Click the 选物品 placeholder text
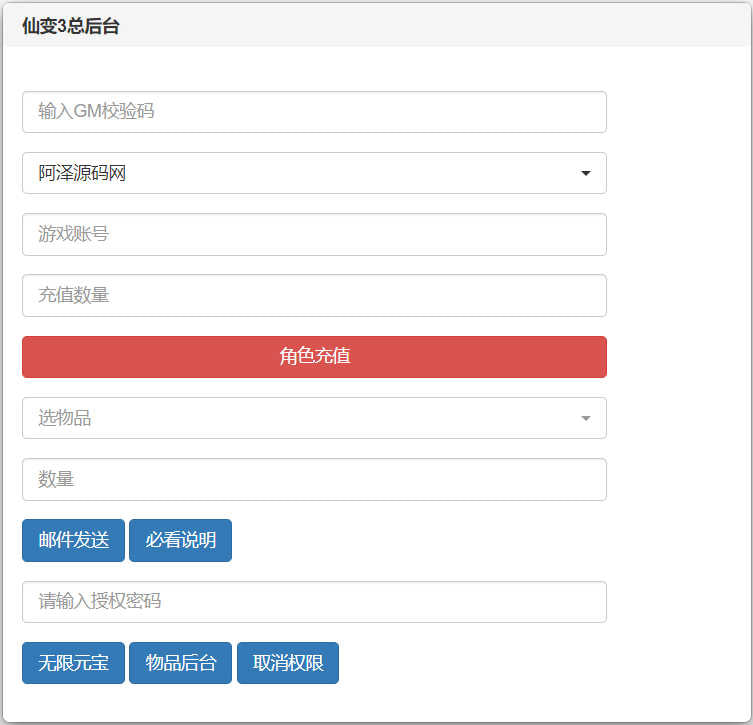 [x=65, y=418]
